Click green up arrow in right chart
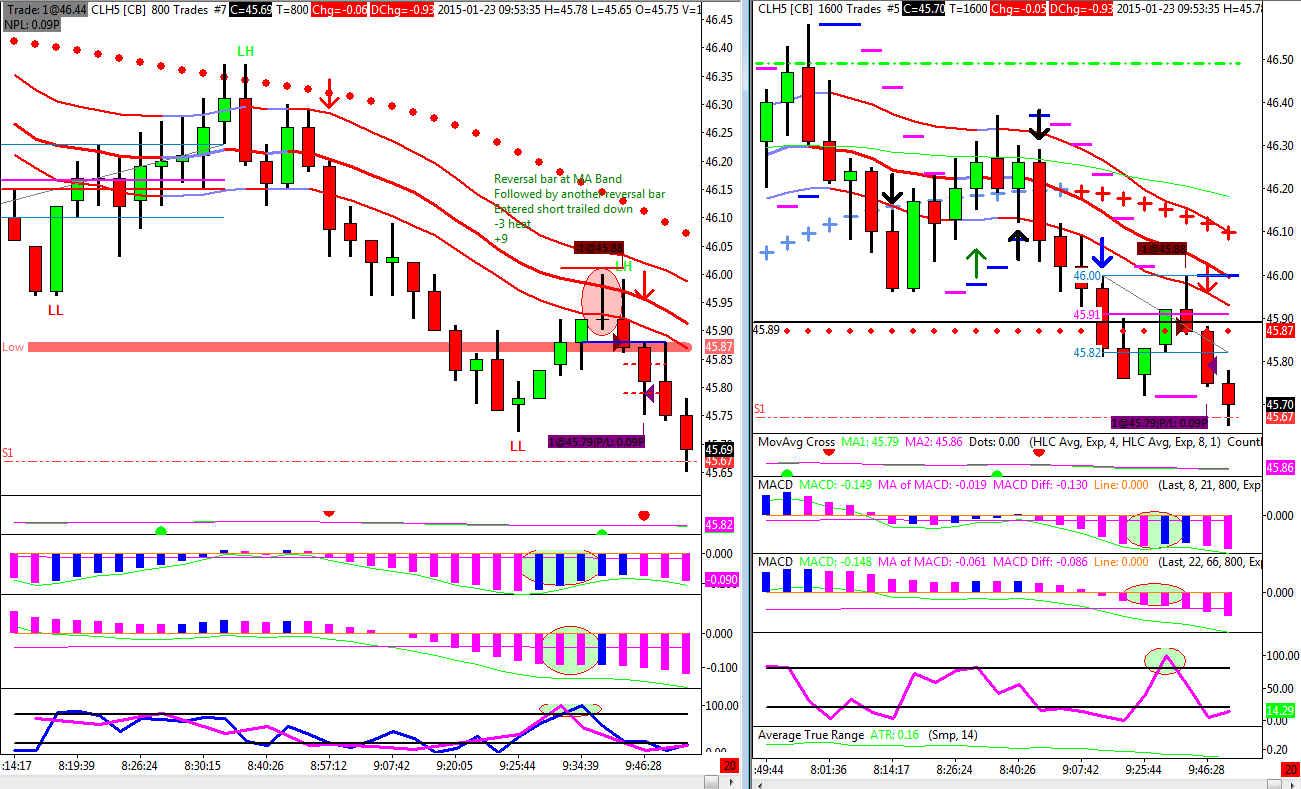This screenshot has height=789, width=1301. click(x=975, y=263)
